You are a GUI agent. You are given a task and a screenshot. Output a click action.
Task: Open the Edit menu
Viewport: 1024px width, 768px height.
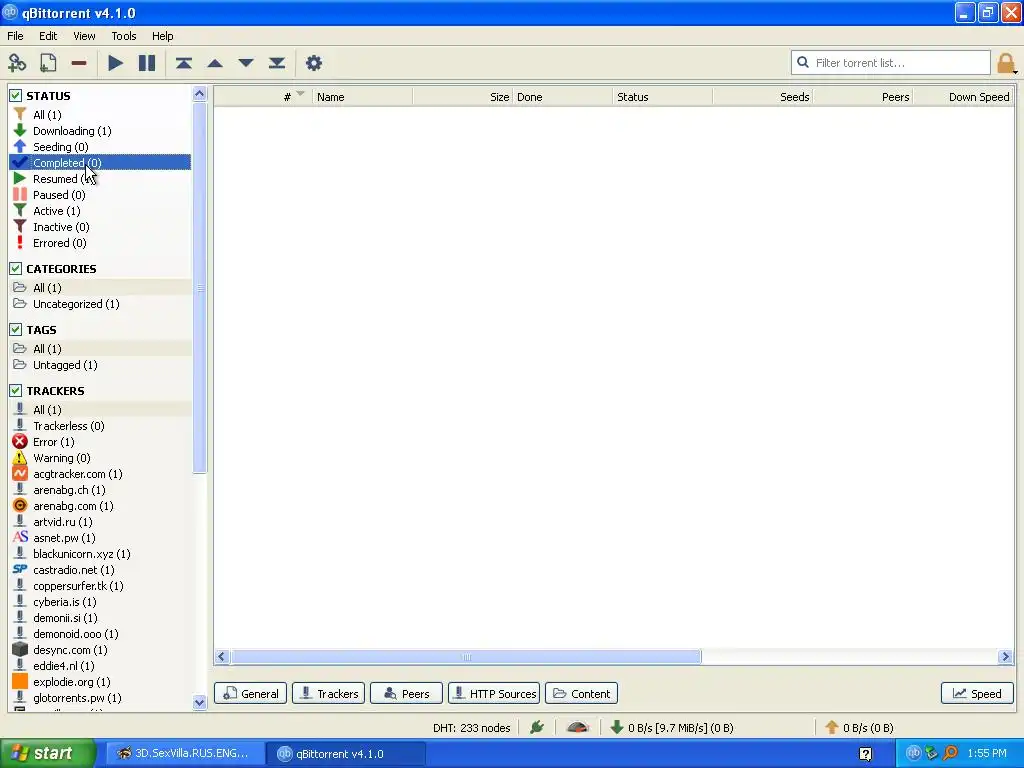[x=48, y=36]
